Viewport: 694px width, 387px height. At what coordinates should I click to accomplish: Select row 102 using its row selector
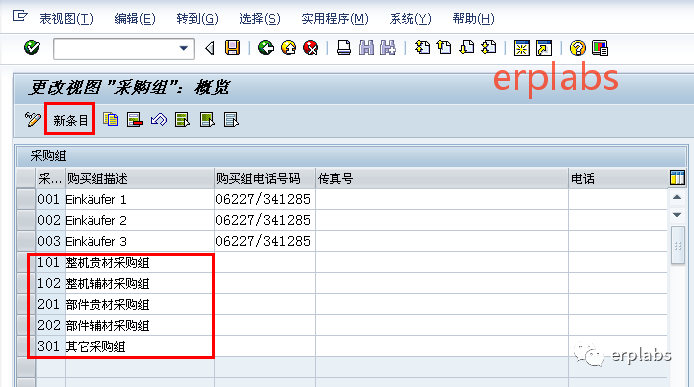[x=26, y=283]
